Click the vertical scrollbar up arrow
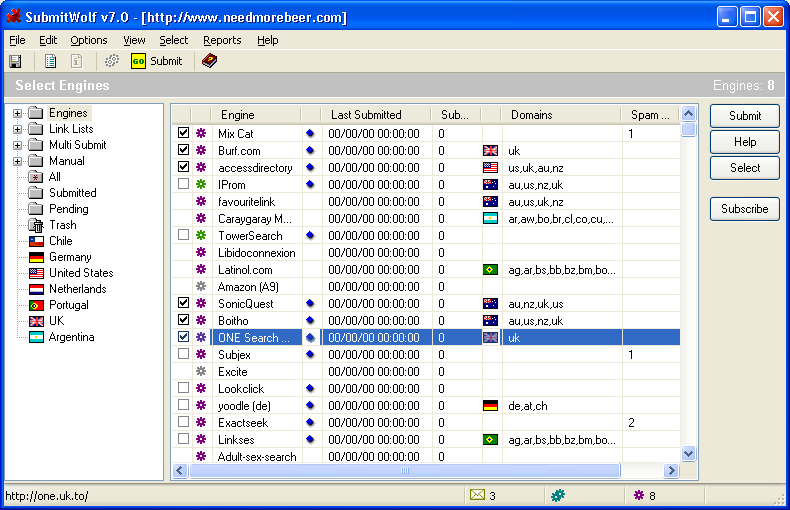The width and height of the screenshot is (790, 510). tap(688, 114)
